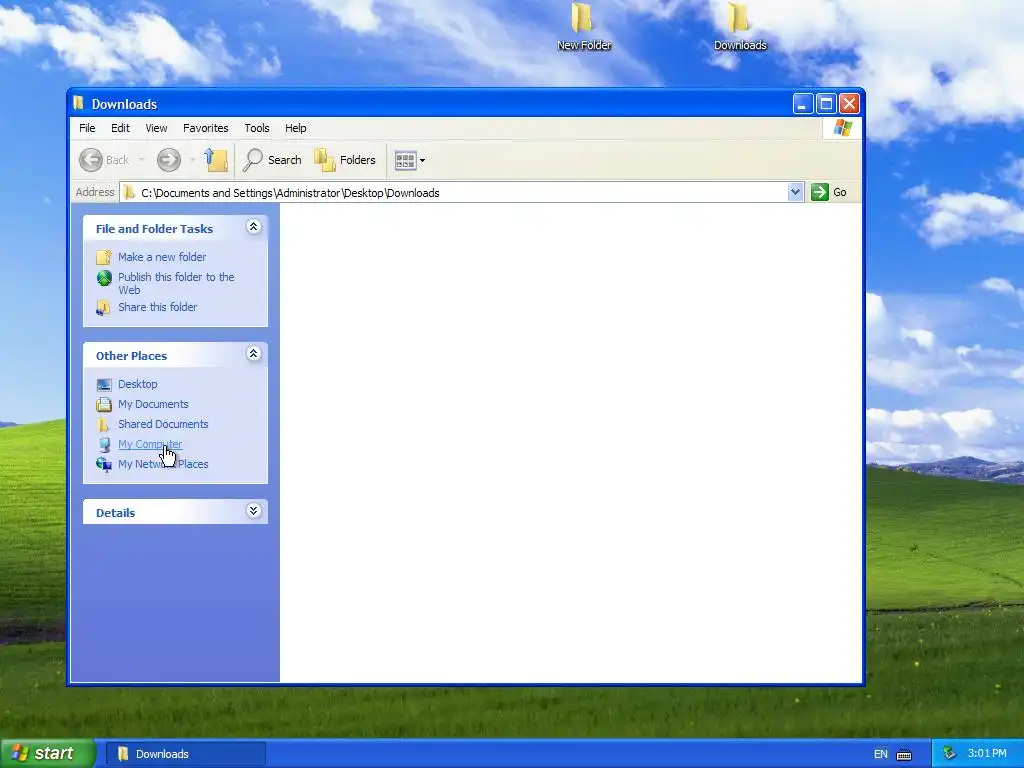The height and width of the screenshot is (768, 1024).
Task: Click the folder icon in the title bar
Action: (79, 103)
